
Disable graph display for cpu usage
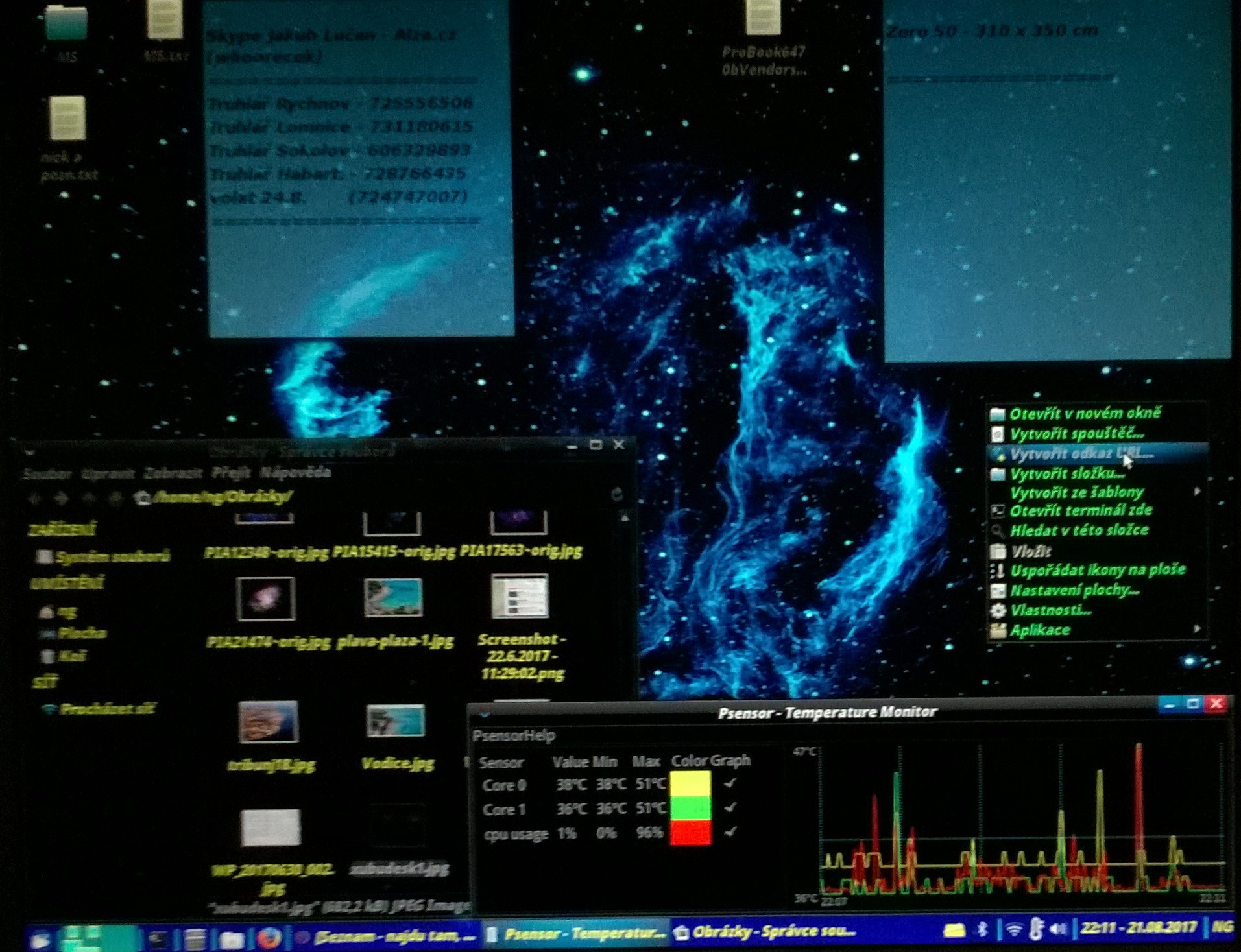point(730,831)
